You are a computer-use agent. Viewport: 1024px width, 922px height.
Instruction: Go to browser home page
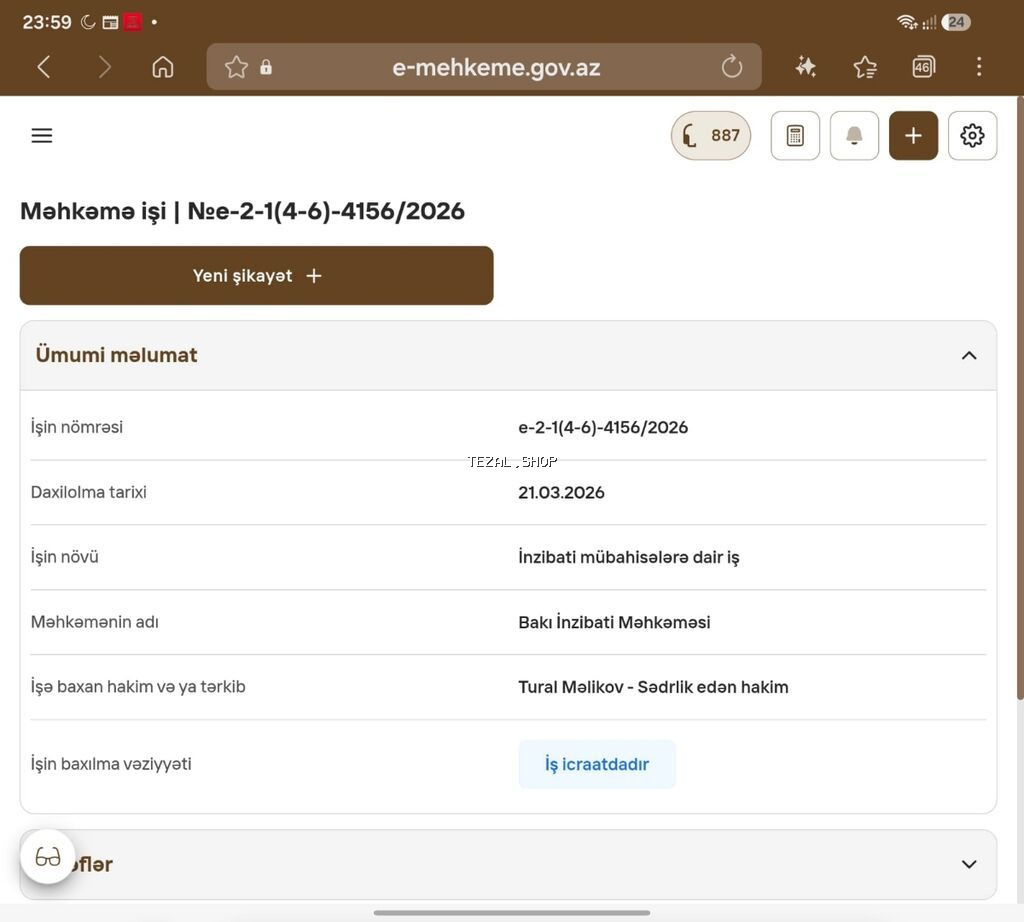tap(163, 67)
